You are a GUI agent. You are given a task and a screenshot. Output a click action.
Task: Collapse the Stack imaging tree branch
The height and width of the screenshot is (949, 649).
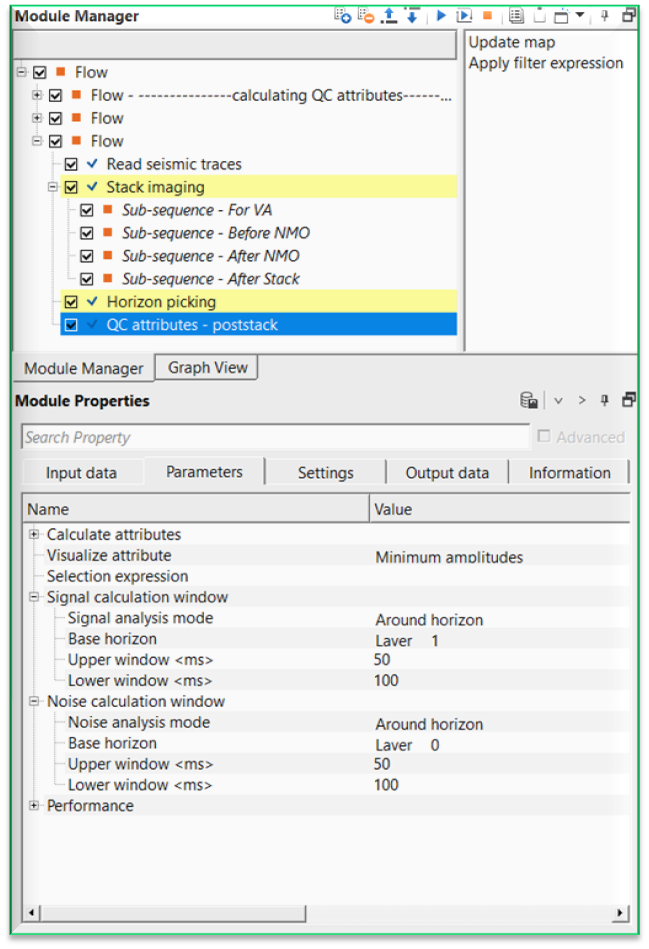tap(52, 186)
